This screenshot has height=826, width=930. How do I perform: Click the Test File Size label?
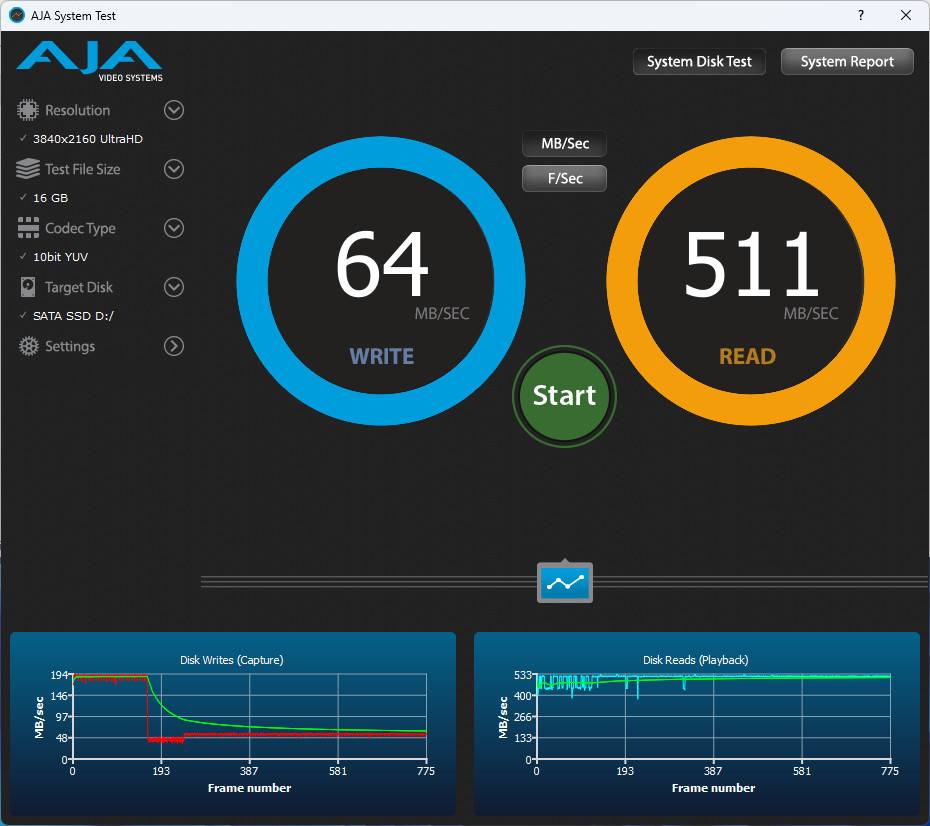point(83,170)
